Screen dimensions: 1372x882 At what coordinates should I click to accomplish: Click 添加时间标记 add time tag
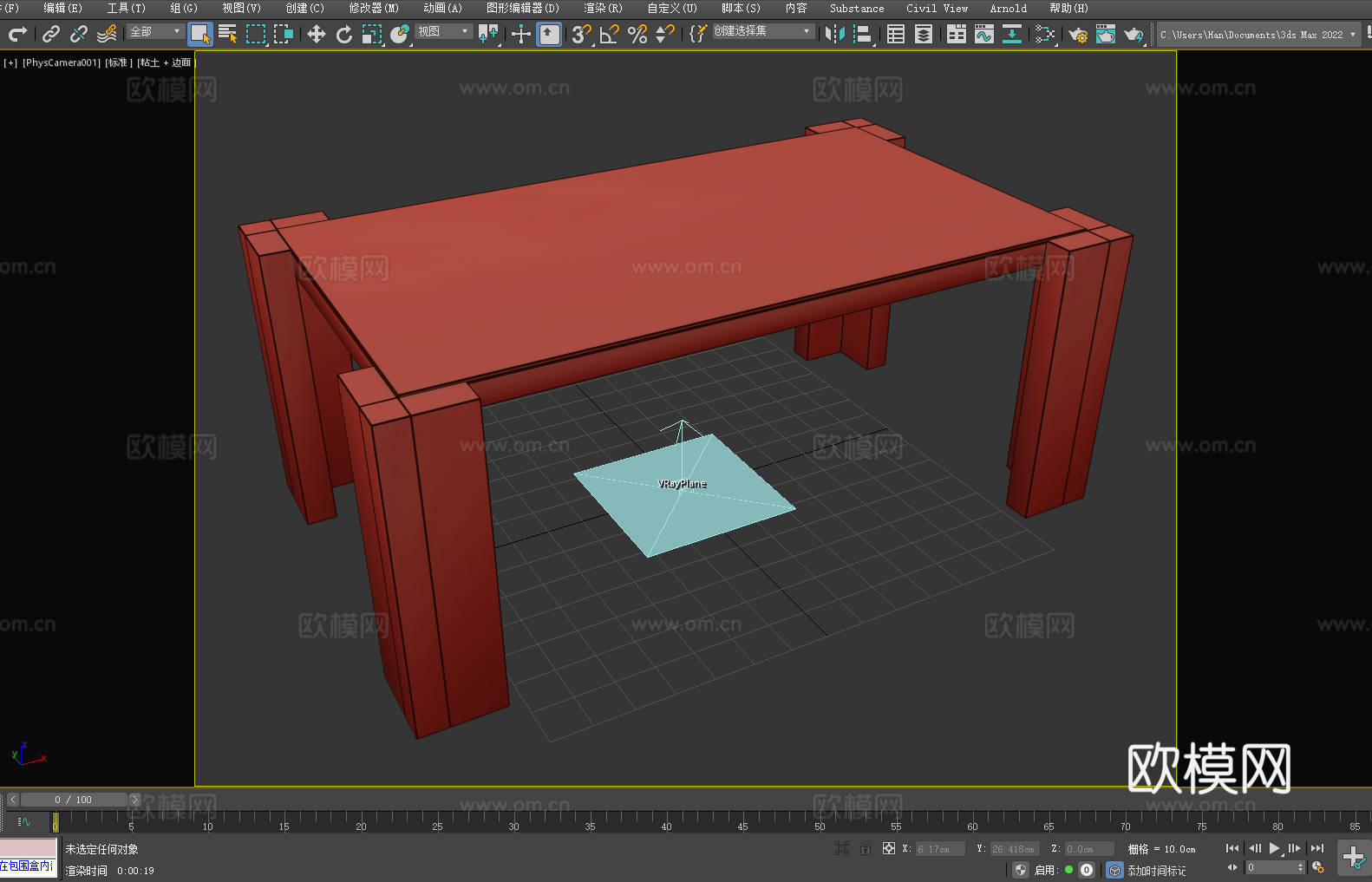click(x=1157, y=870)
